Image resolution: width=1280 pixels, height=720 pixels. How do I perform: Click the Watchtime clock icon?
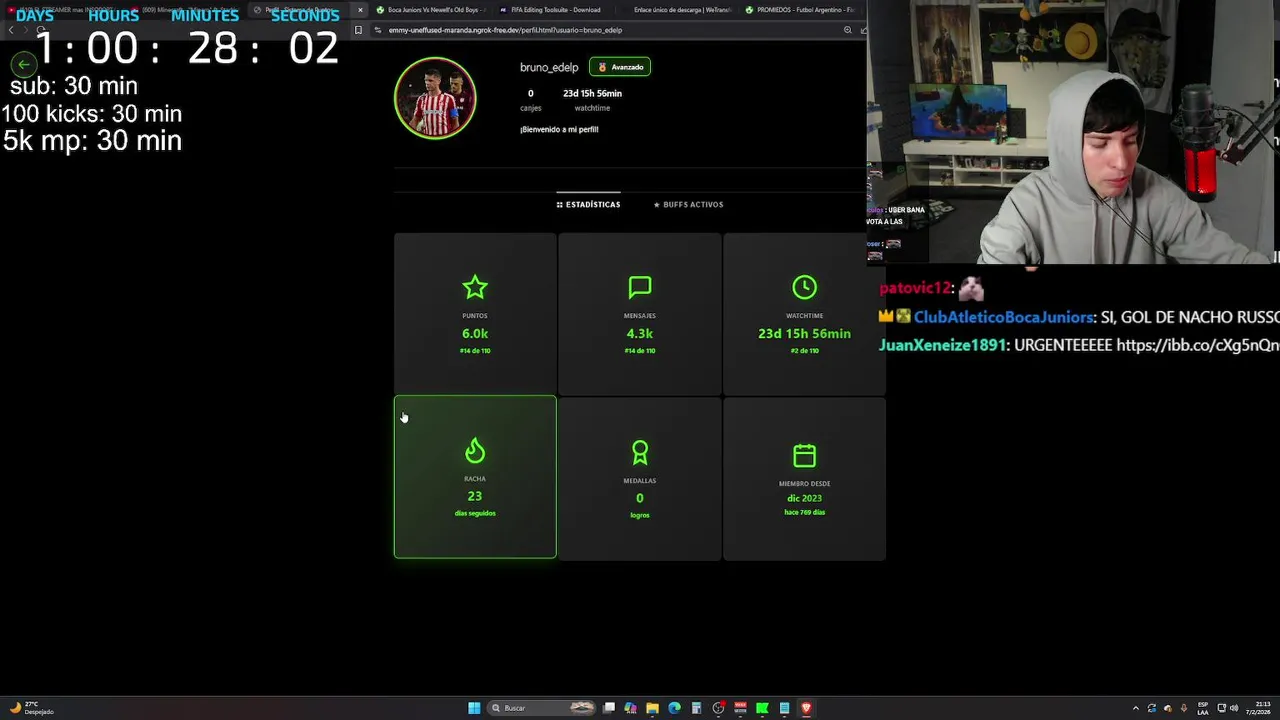(x=804, y=288)
